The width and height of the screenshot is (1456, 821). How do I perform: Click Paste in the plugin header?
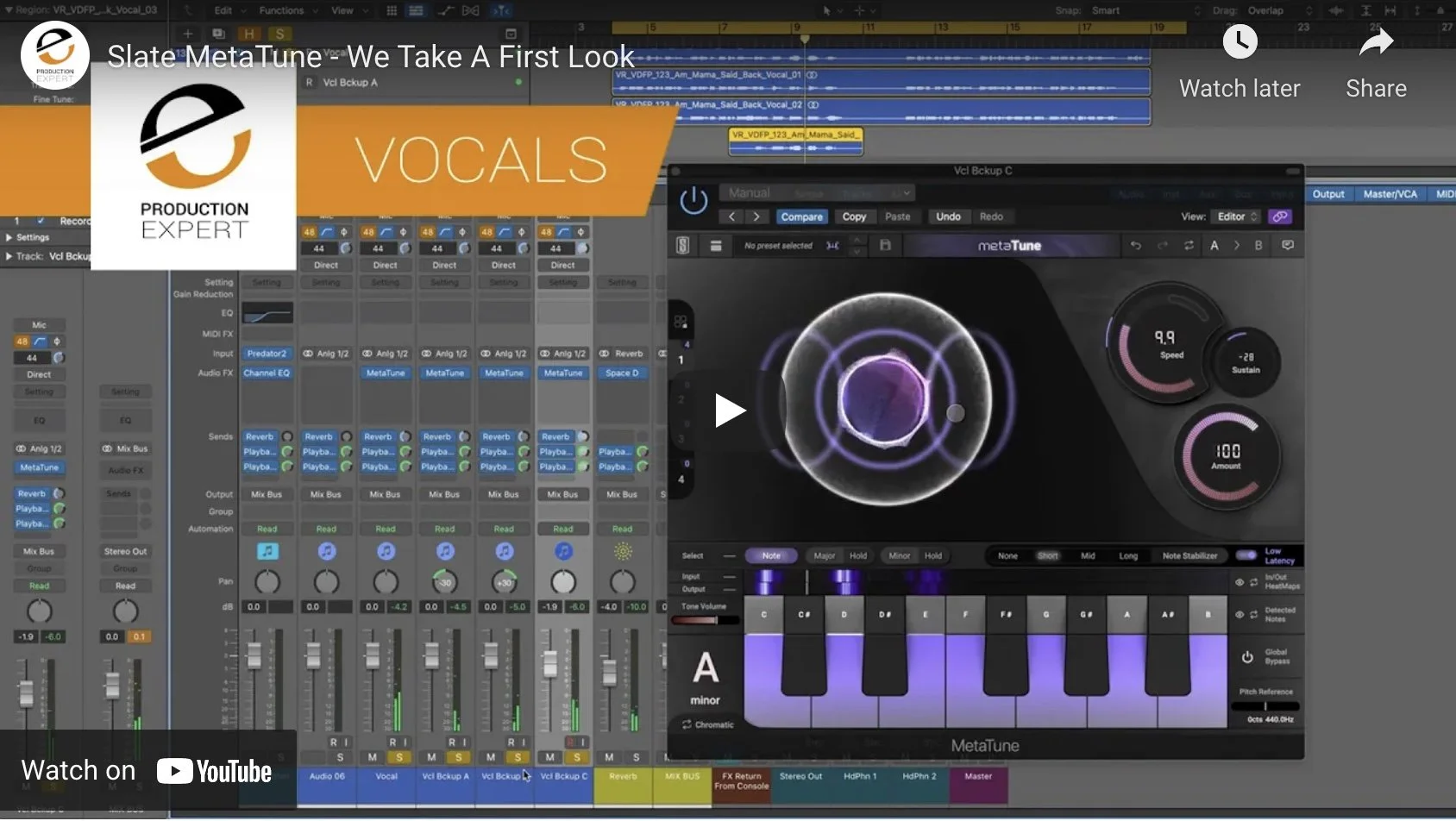click(x=897, y=216)
